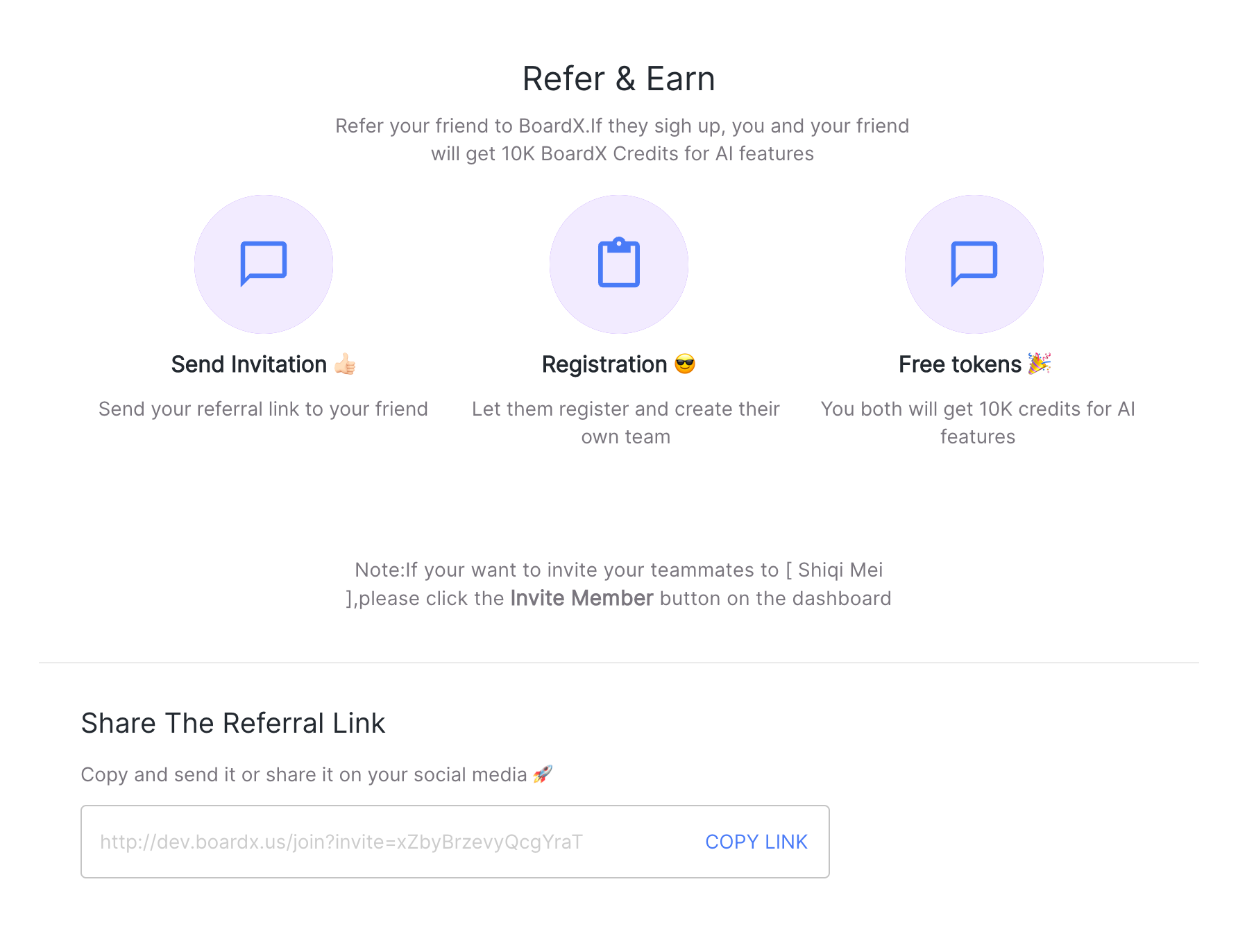Viewport: 1238px width, 952px height.
Task: Click the Send Invitation chat bubble icon
Action: (x=264, y=264)
